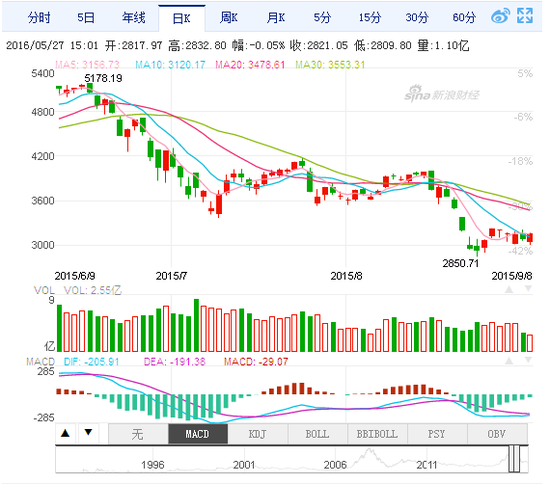The height and width of the screenshot is (484, 550).
Task: Click up arrow in VOL panel
Action: click(509, 290)
